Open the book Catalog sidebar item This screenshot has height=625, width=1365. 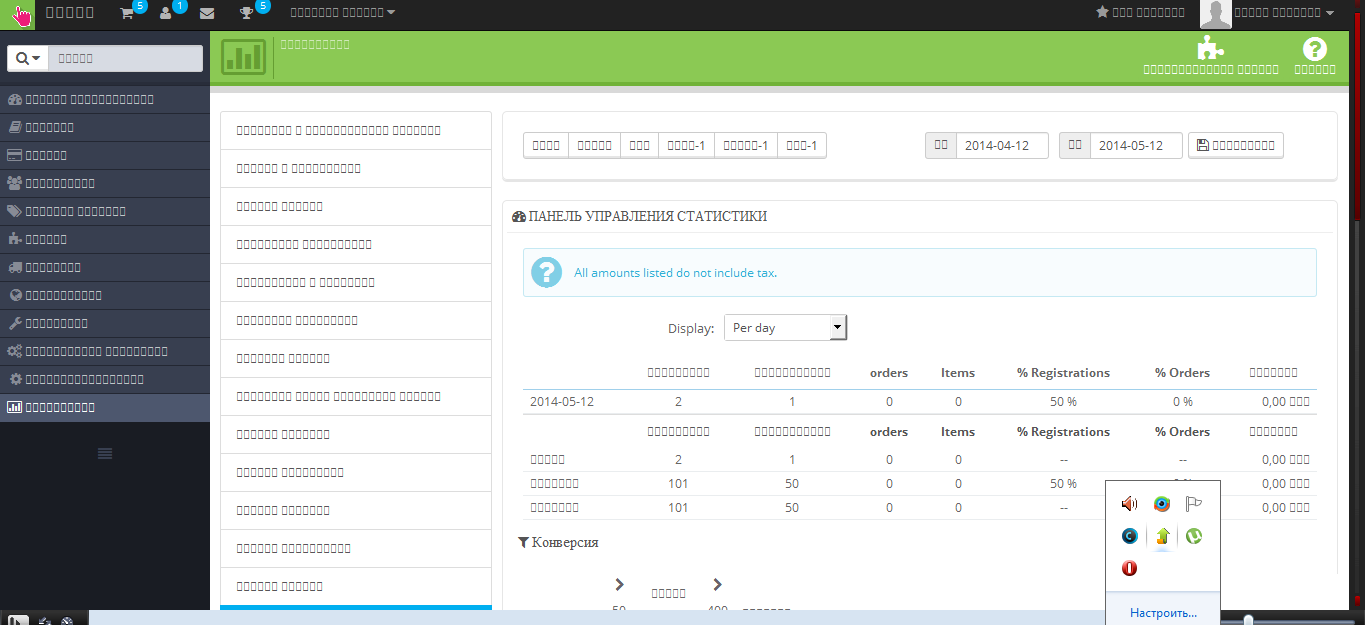[x=105, y=128]
